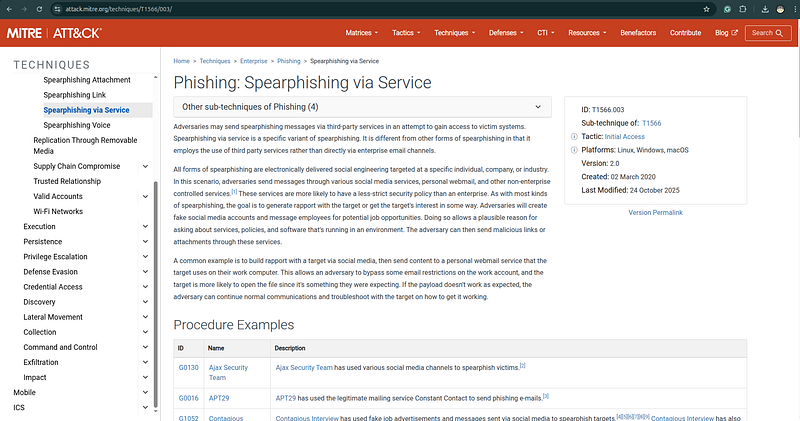Viewport: 800px width, 421px height.
Task: Open the browser extensions puzzle icon
Action: point(743,9)
